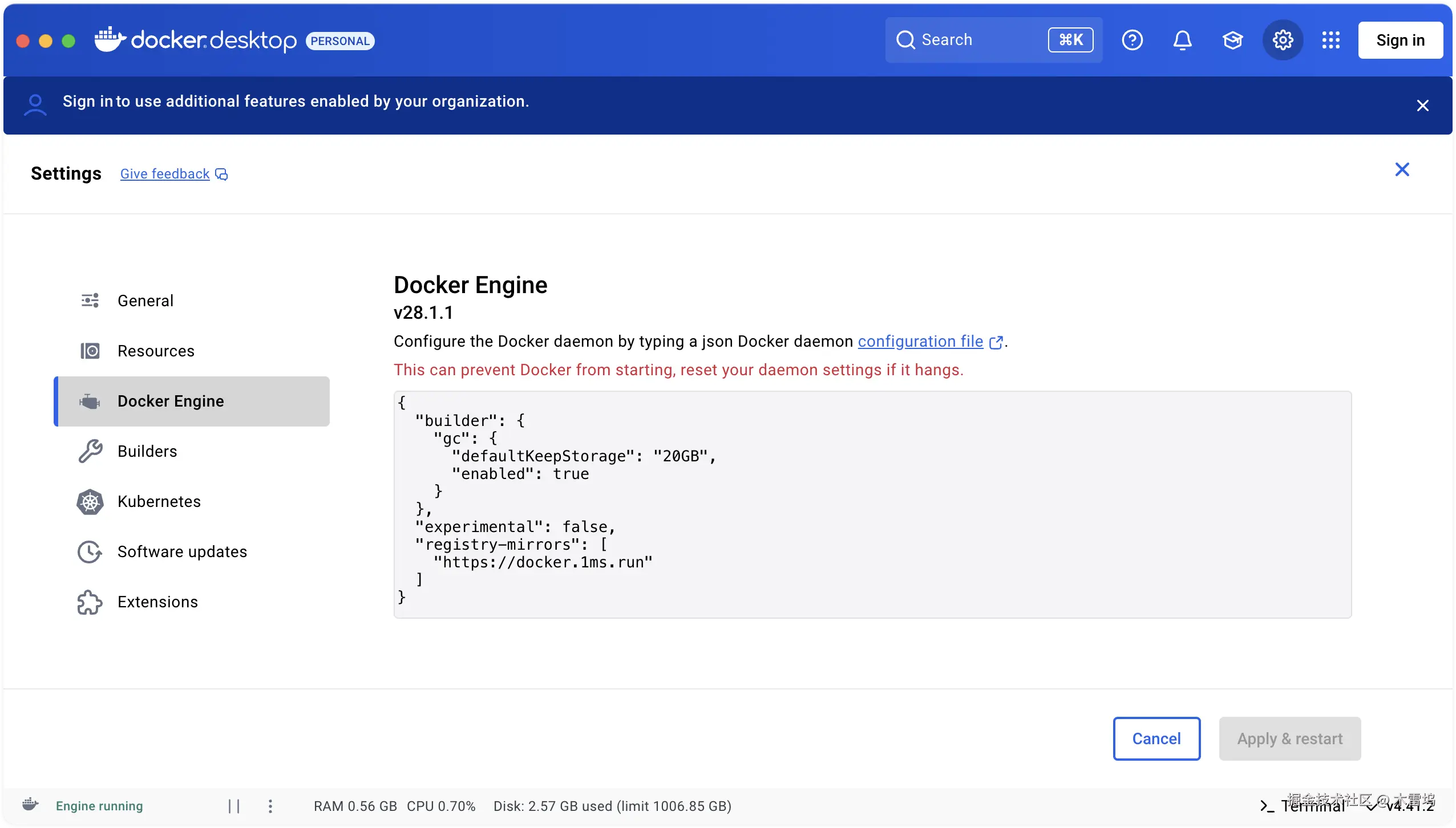
Task: Open the notifications bell icon
Action: 1182,40
